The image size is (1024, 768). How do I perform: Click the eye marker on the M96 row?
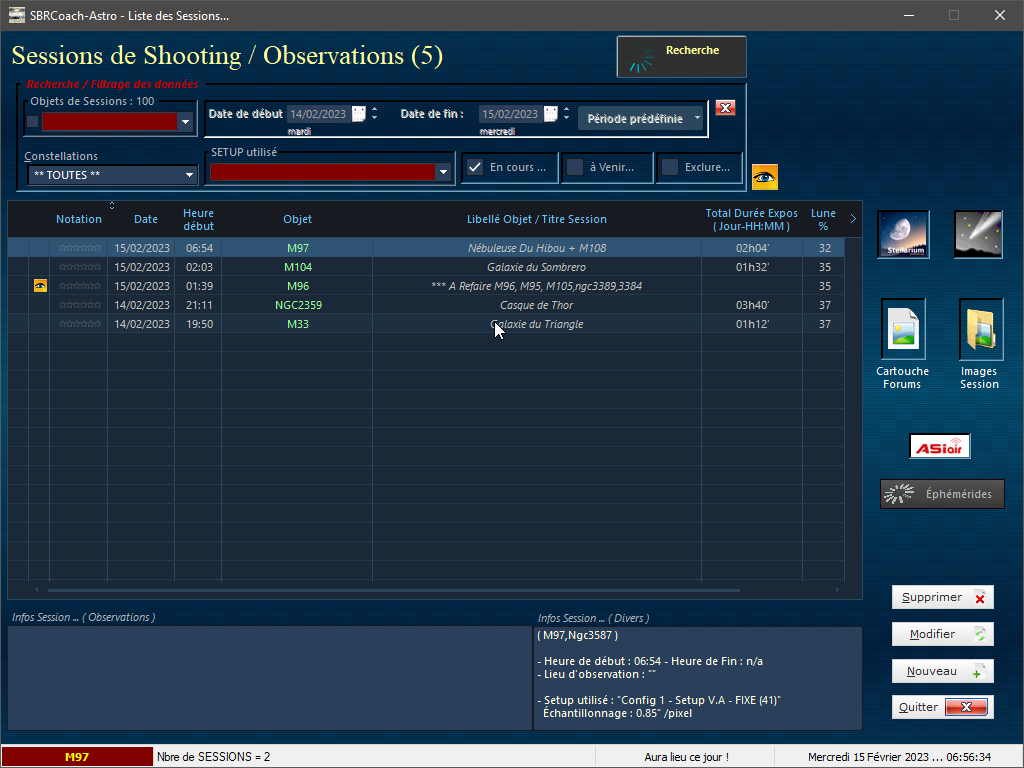coord(40,286)
